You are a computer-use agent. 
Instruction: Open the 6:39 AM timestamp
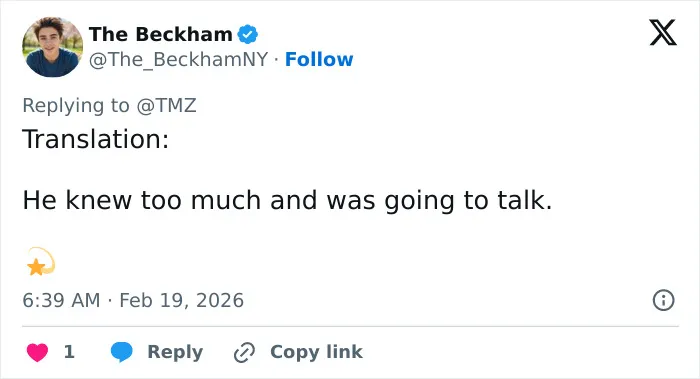[61, 300]
